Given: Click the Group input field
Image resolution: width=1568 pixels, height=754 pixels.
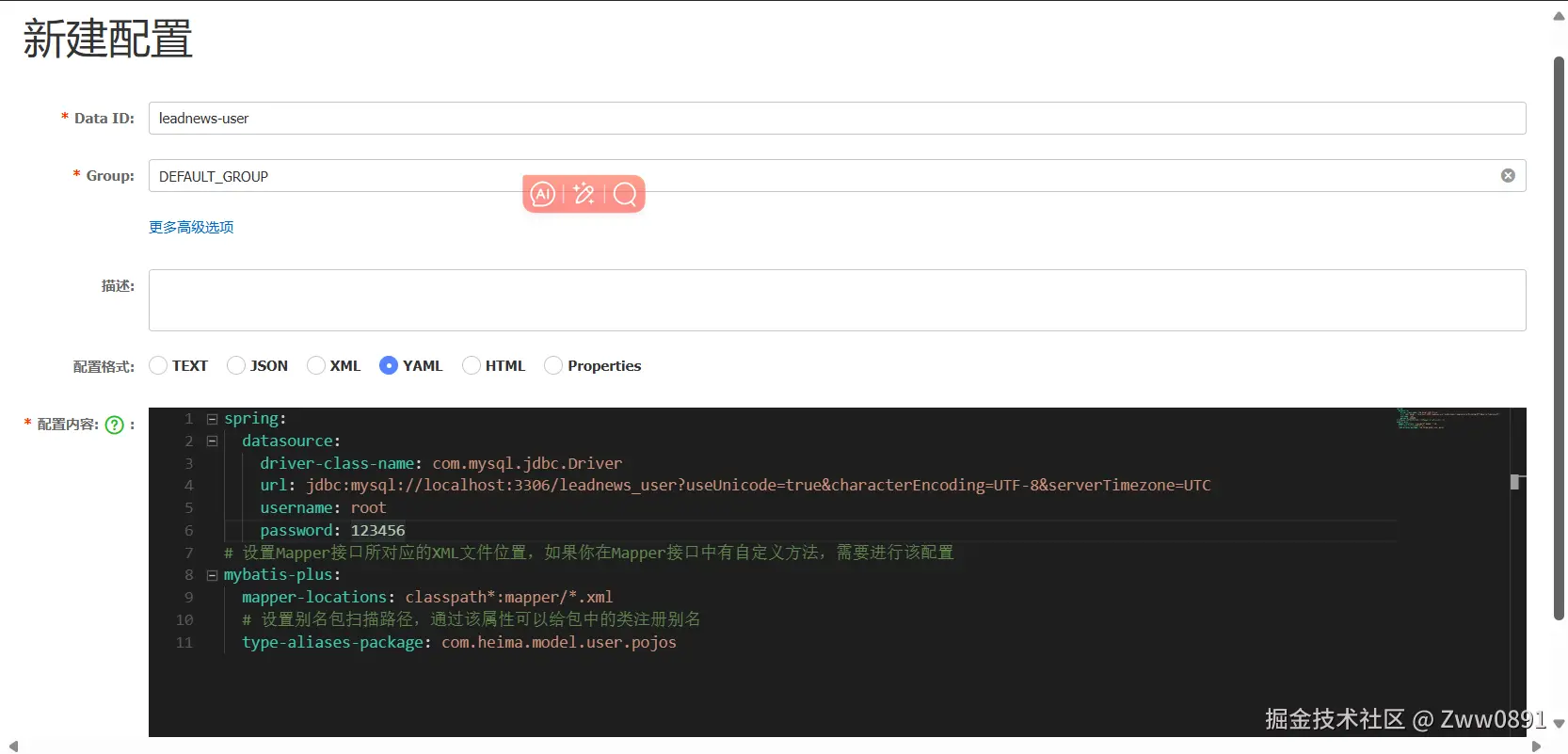Looking at the screenshot, I should pyautogui.click(x=837, y=176).
